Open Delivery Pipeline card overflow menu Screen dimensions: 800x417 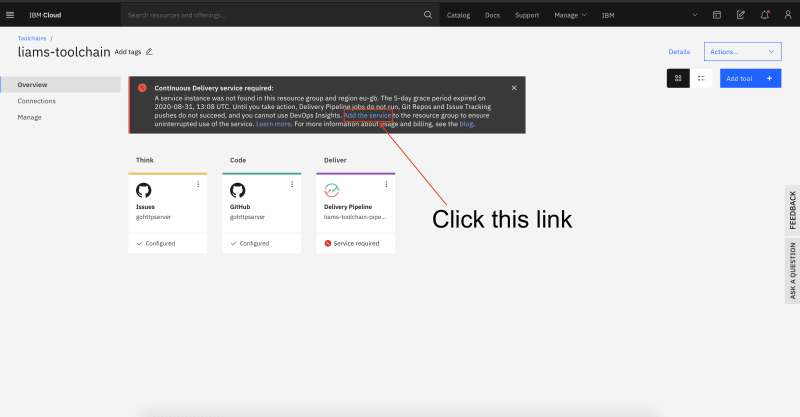coord(386,184)
